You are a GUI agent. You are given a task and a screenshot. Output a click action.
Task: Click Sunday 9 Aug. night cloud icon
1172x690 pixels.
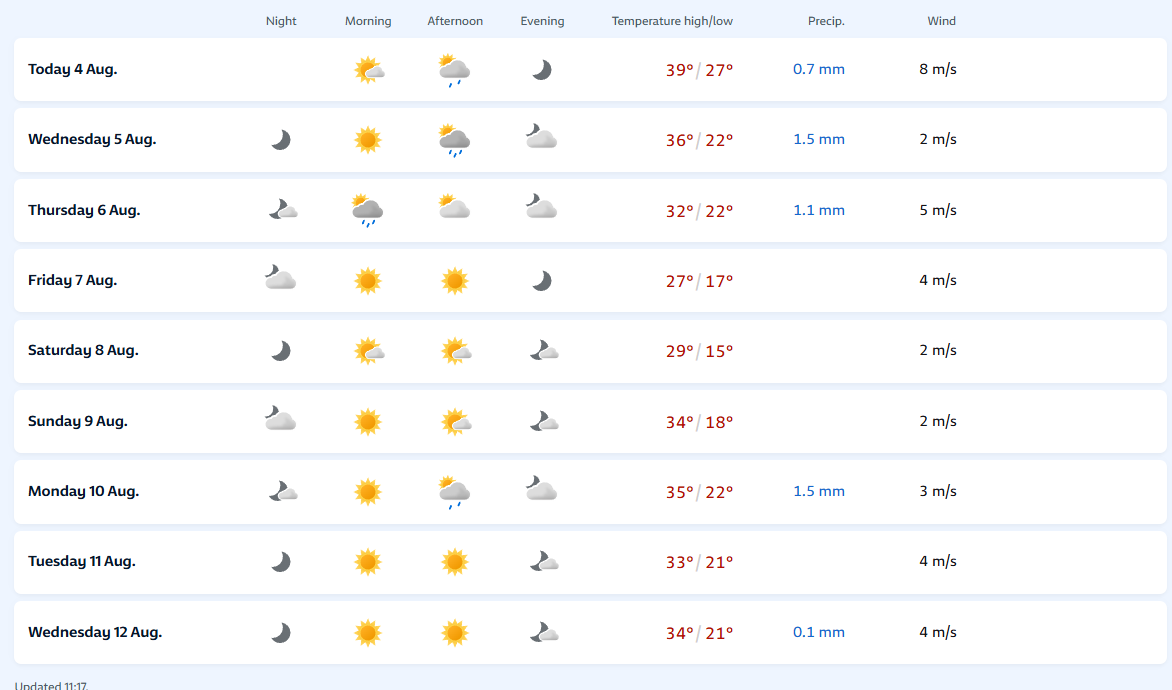tap(280, 419)
